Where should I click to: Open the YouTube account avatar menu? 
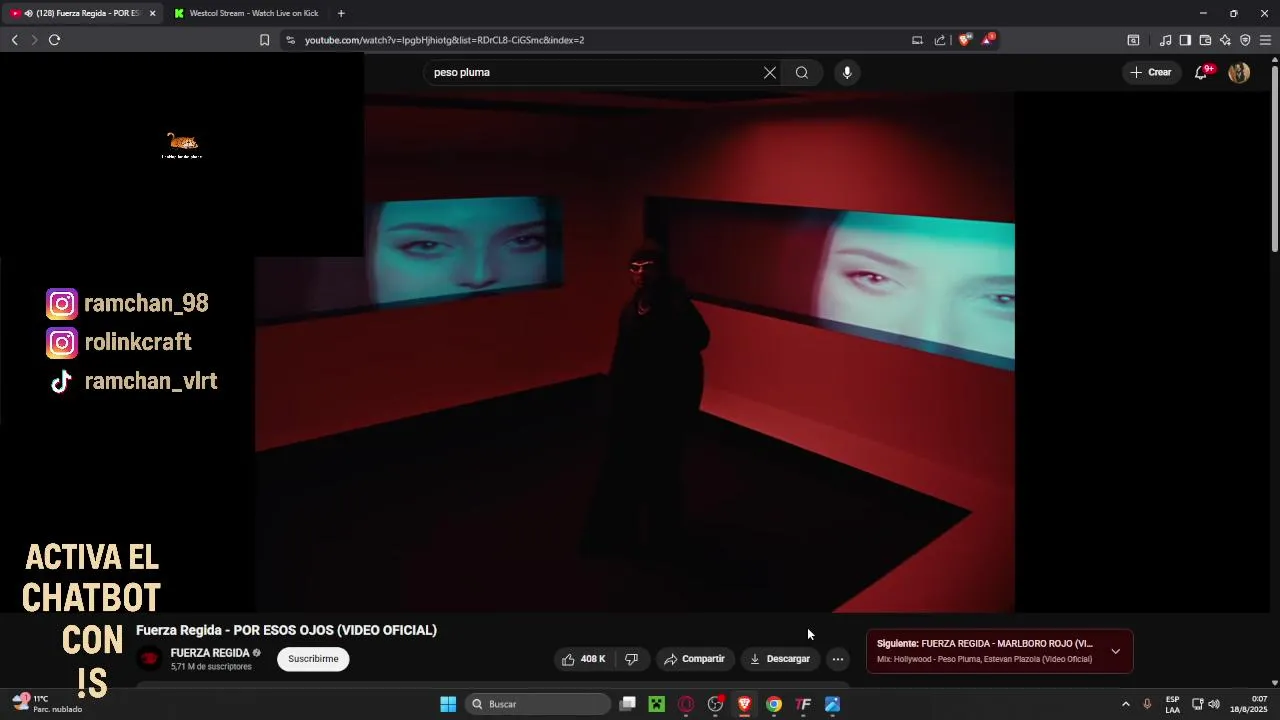click(1239, 72)
